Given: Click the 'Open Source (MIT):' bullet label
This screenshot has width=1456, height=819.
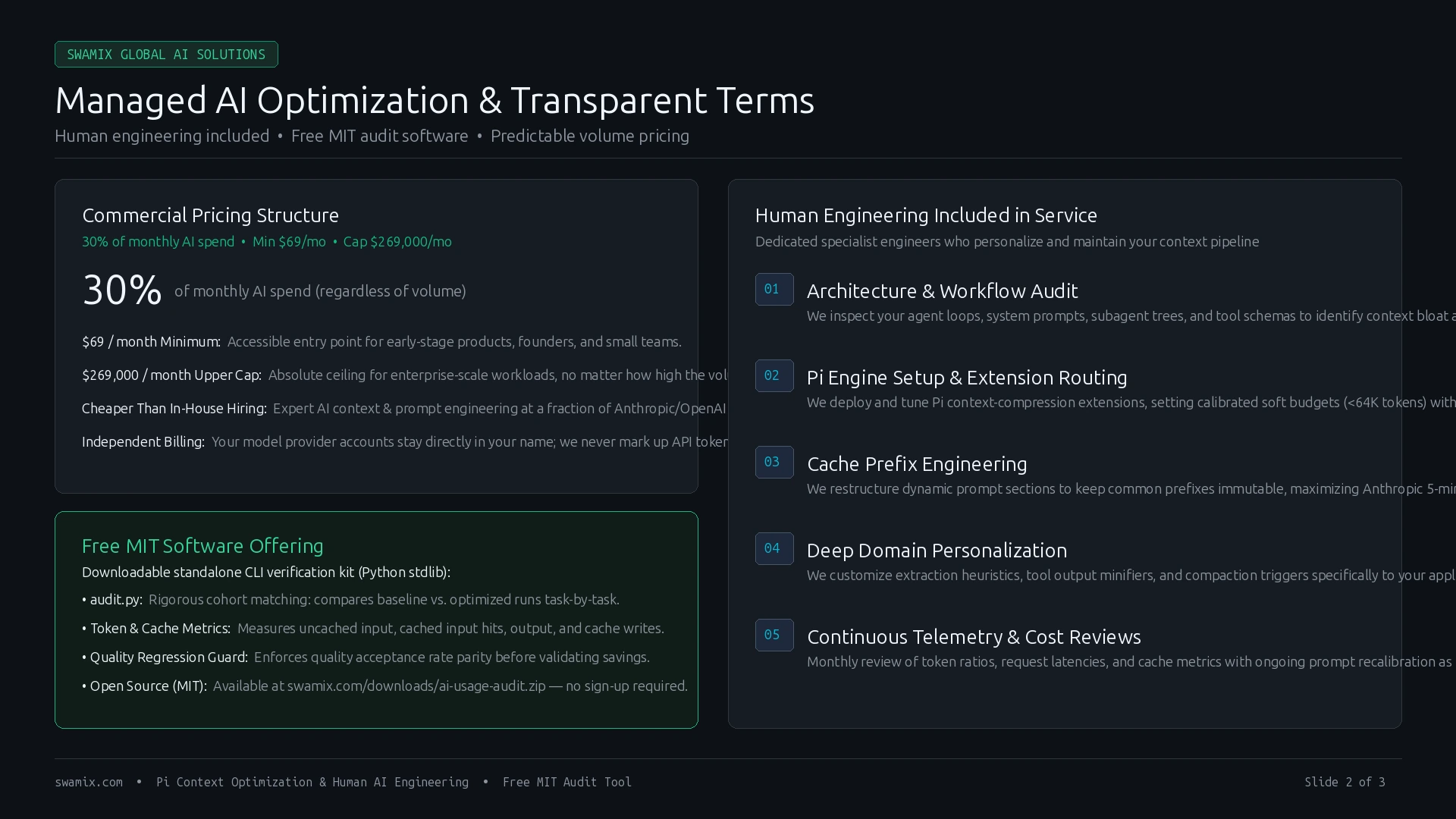Looking at the screenshot, I should [148, 686].
